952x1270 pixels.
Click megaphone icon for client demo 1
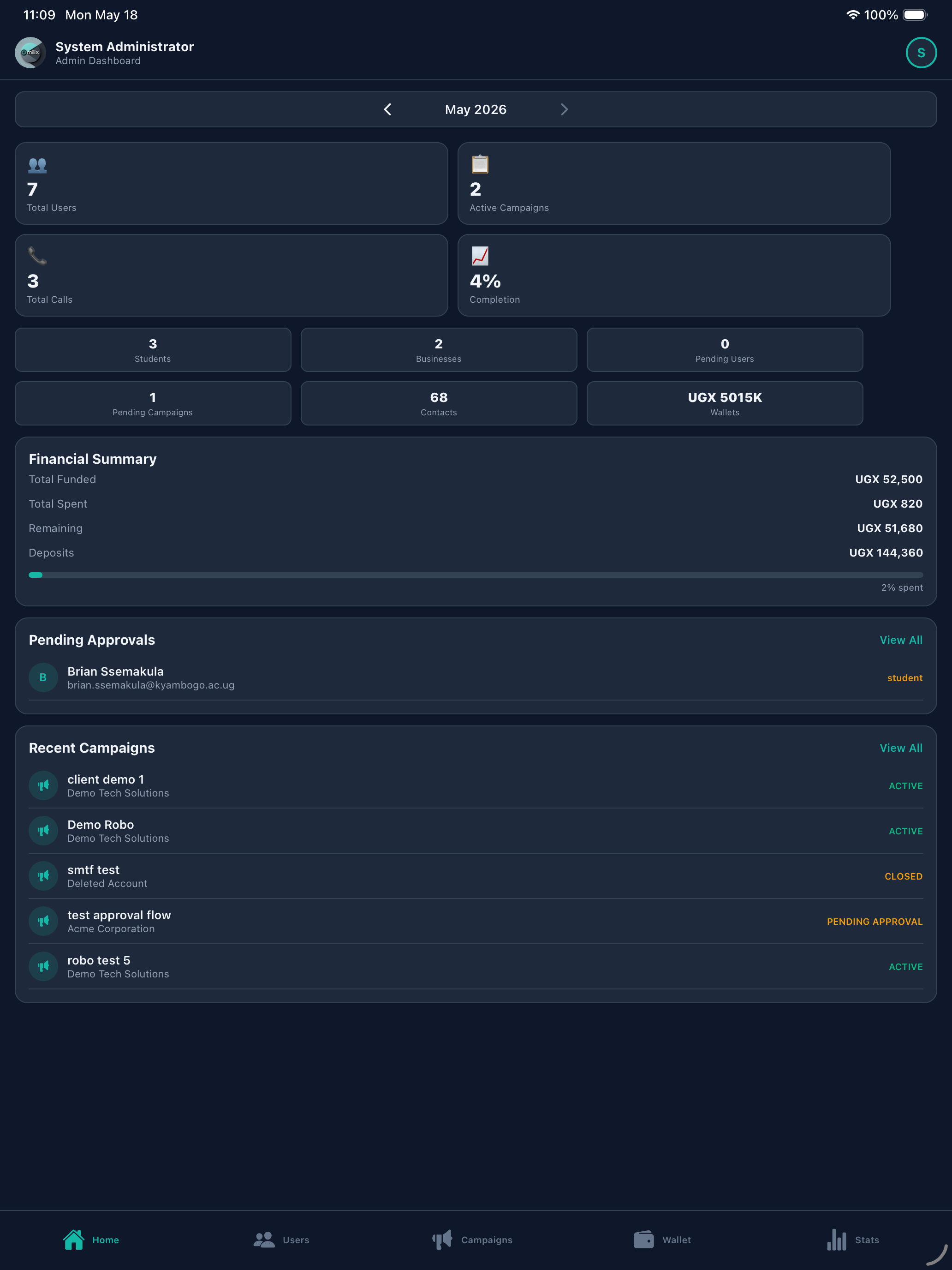43,785
